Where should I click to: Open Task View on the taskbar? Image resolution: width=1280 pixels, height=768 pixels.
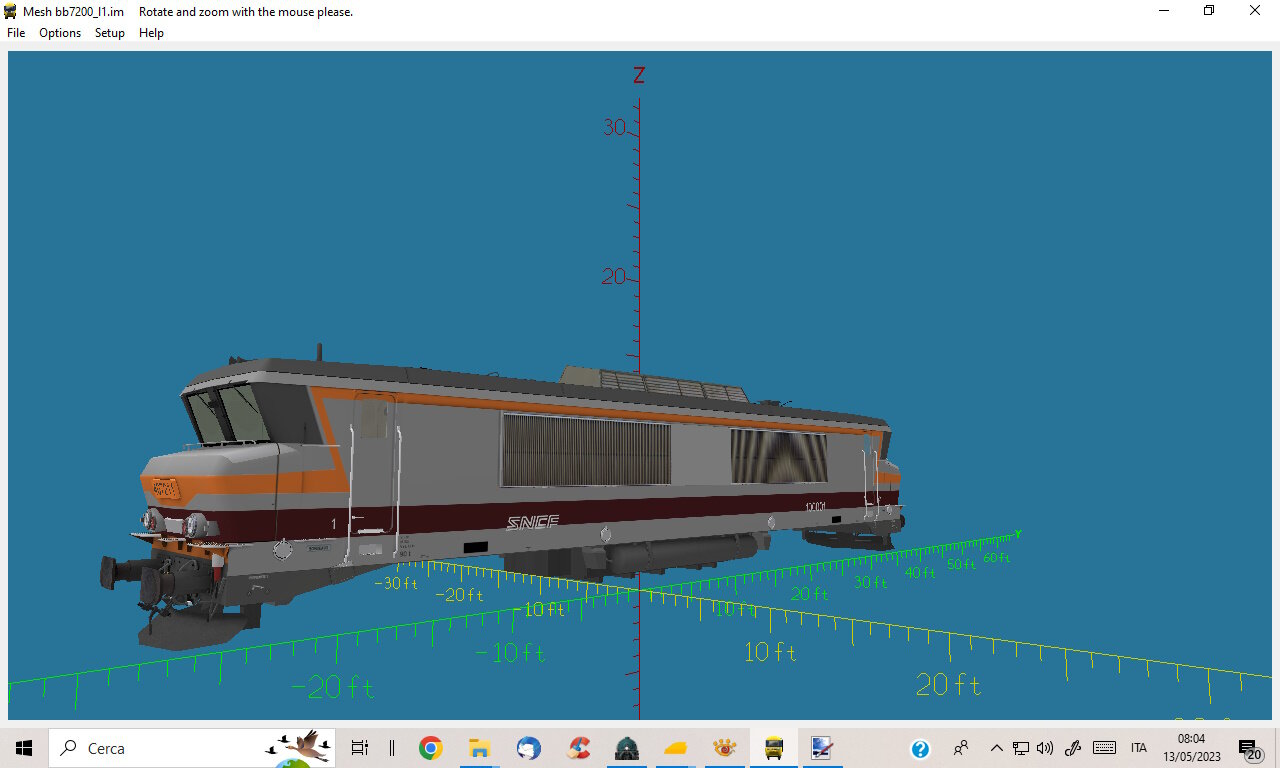pos(360,748)
